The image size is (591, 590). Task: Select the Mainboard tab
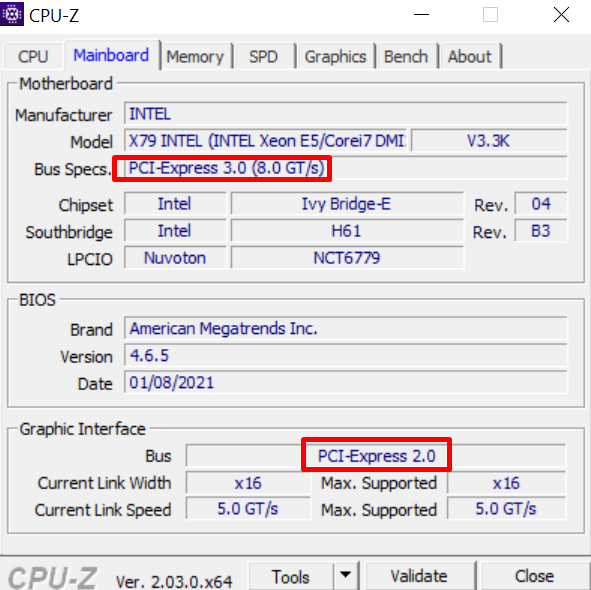pyautogui.click(x=111, y=55)
